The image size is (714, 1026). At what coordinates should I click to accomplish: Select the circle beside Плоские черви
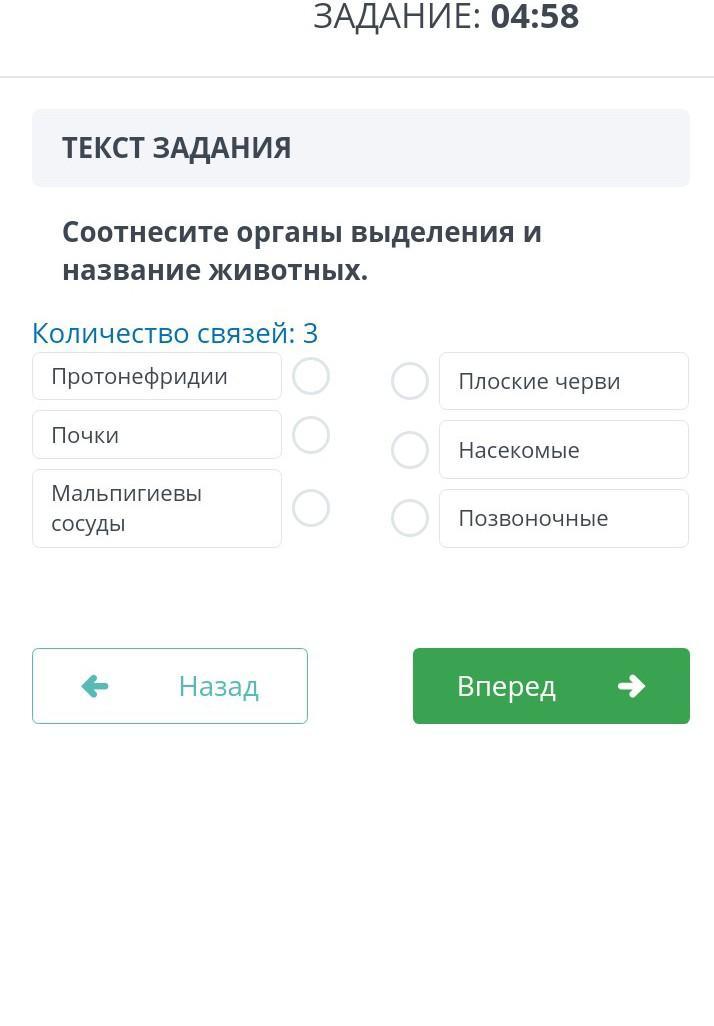[x=410, y=381]
